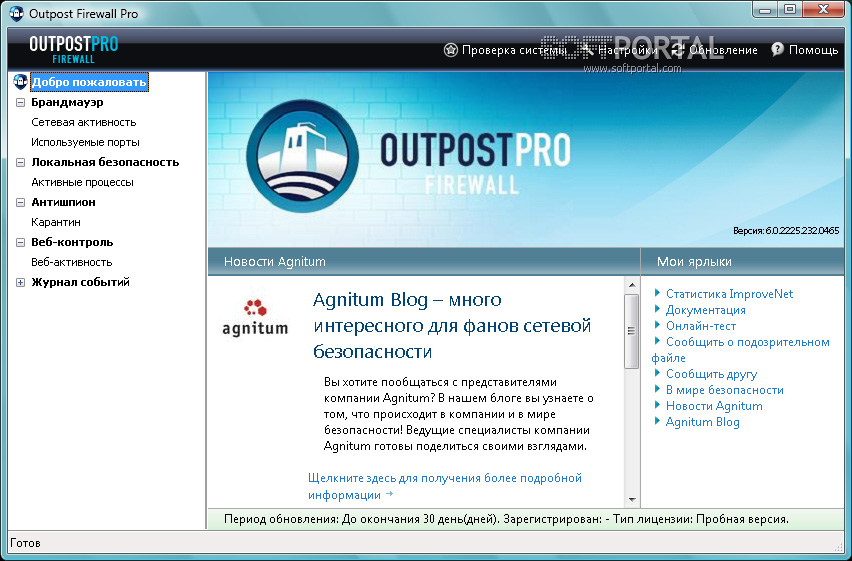Select Добро пожаловать in the sidebar

(89, 82)
